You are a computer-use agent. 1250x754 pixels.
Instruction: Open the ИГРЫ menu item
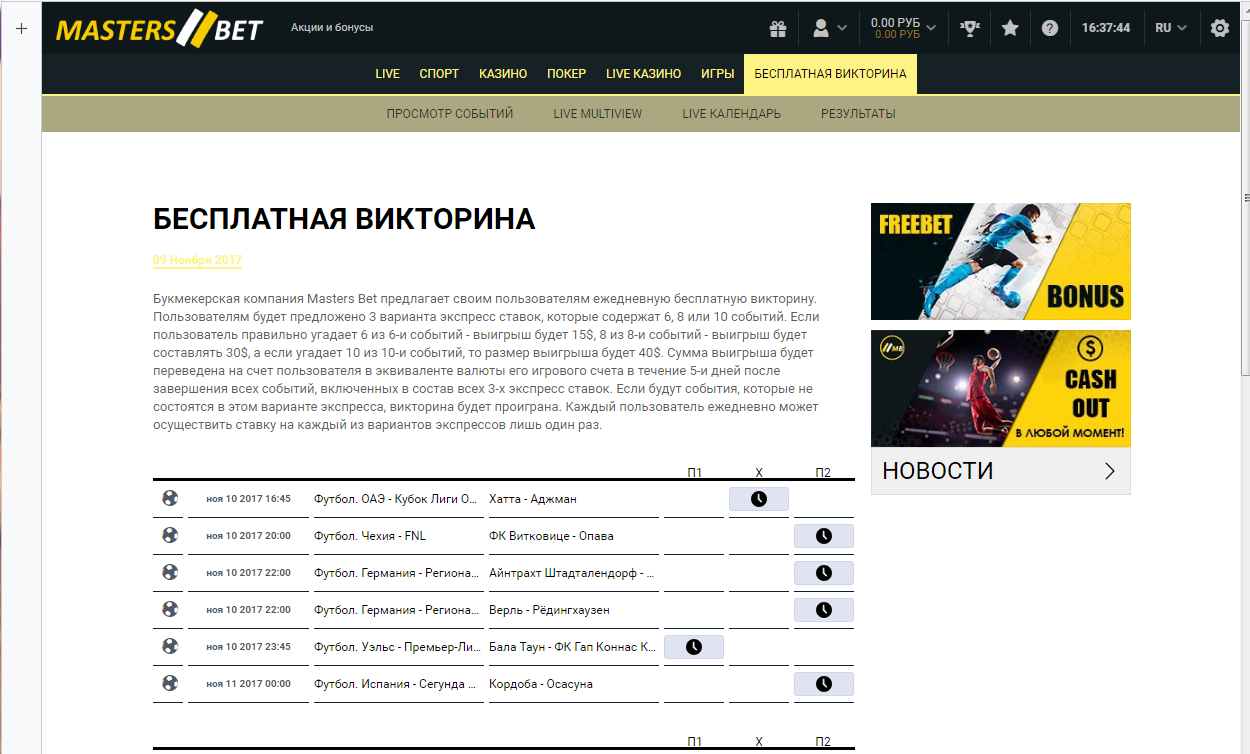[718, 74]
